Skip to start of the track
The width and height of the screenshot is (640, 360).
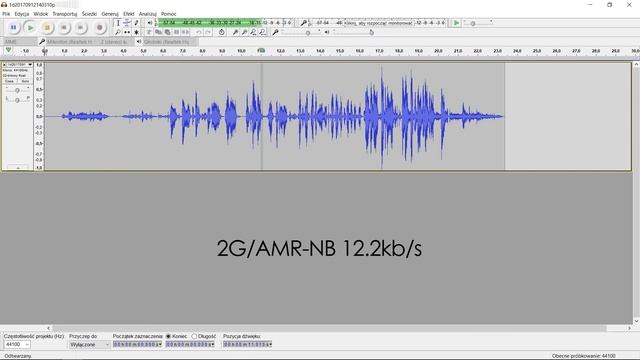[x=64, y=27]
